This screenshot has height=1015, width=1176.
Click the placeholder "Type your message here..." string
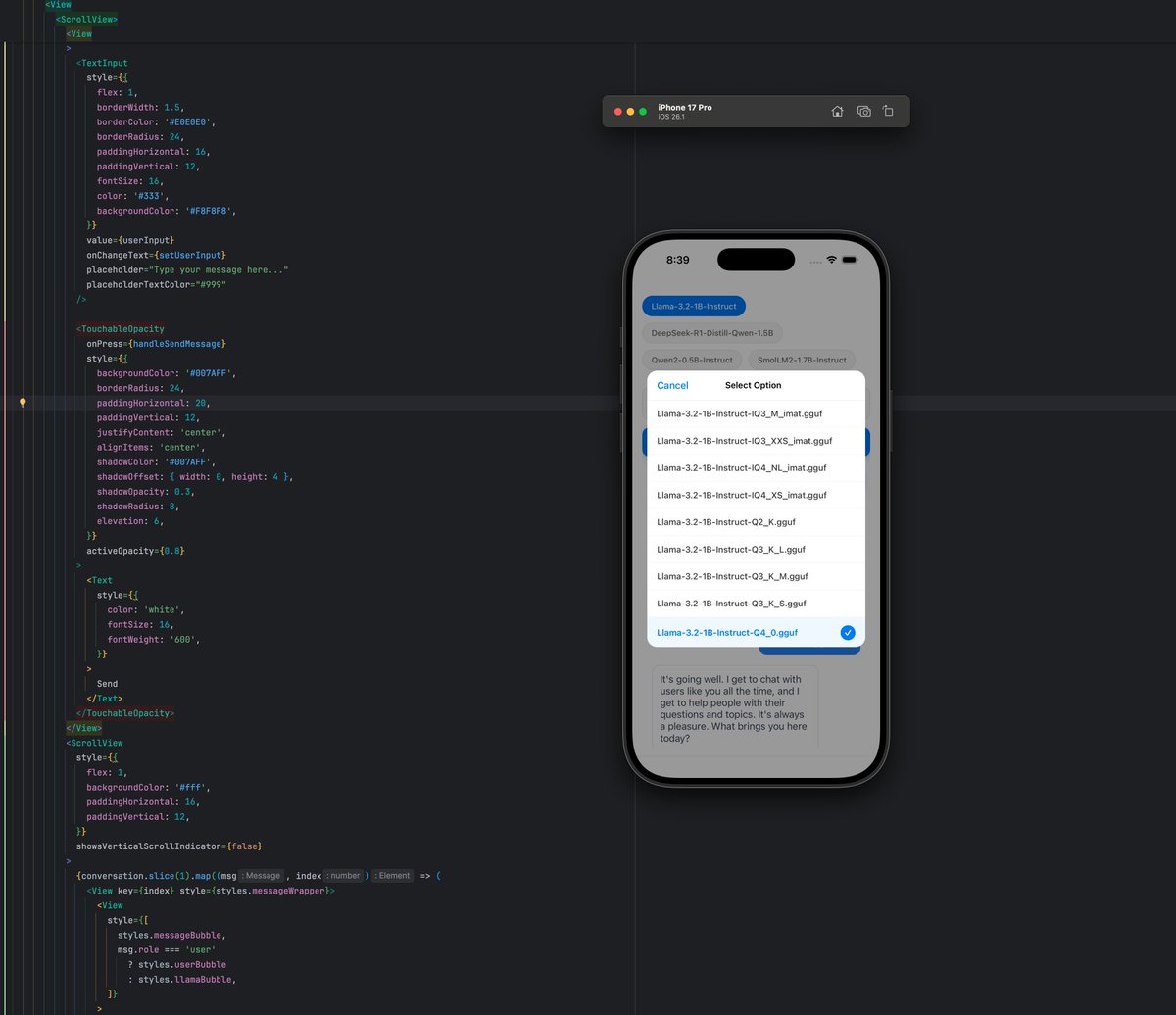[x=217, y=269]
